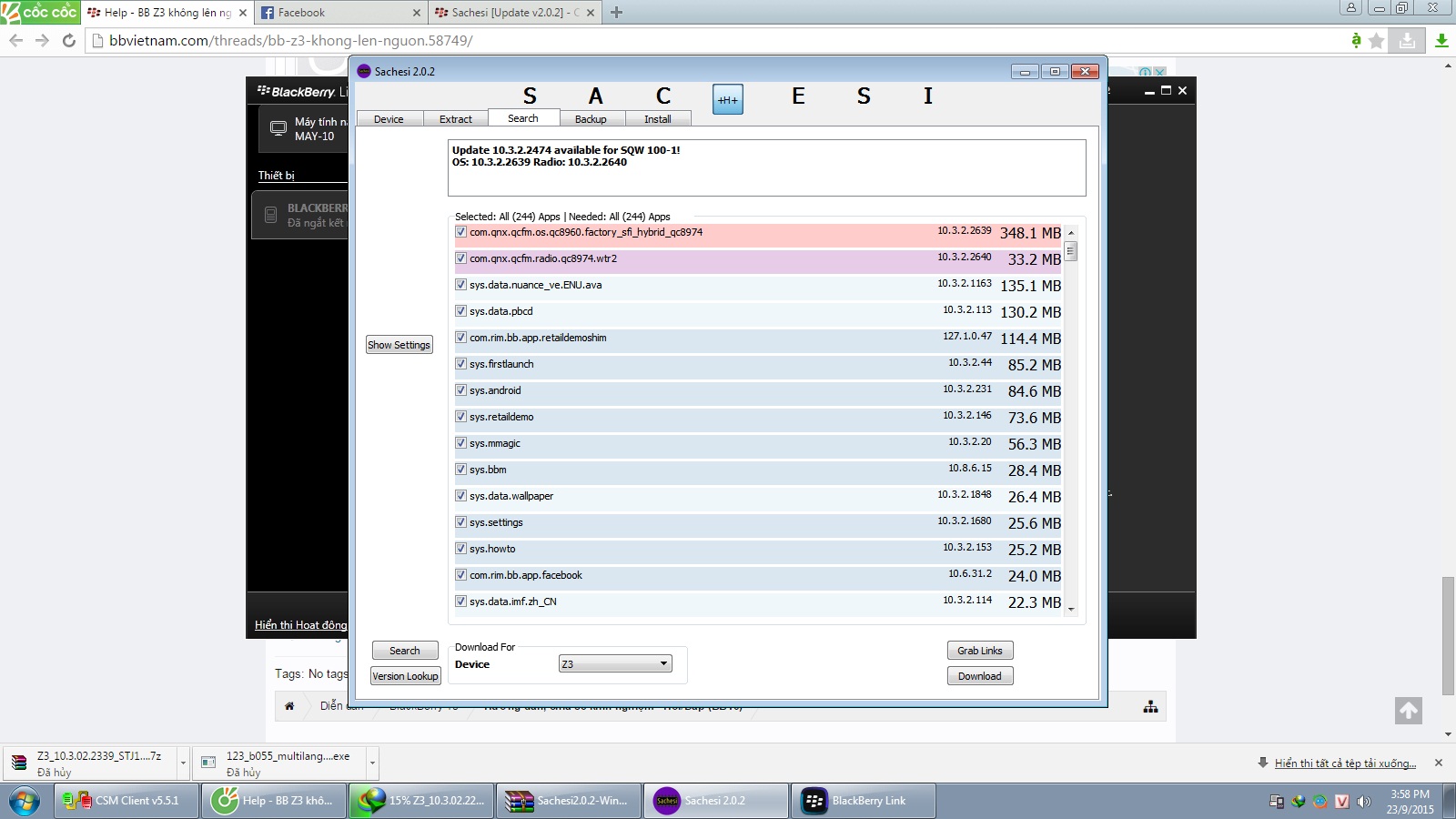Click the home icon in forum breadcrumb
The width and height of the screenshot is (1456, 819).
click(x=289, y=706)
